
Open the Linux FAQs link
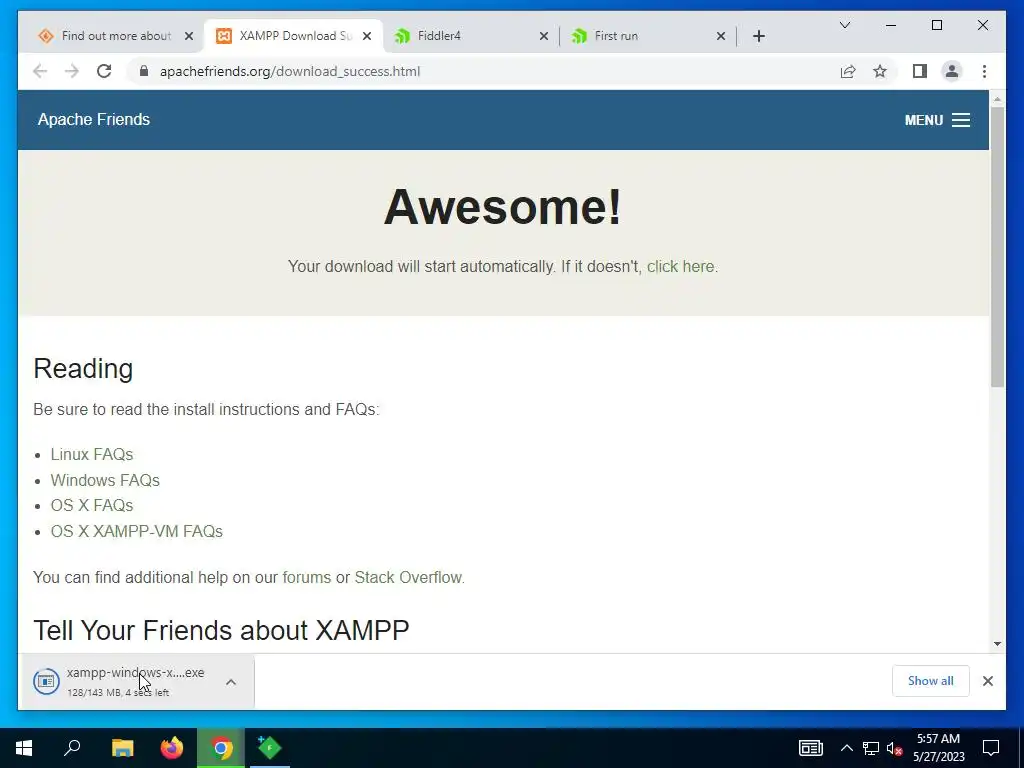pyautogui.click(x=92, y=455)
